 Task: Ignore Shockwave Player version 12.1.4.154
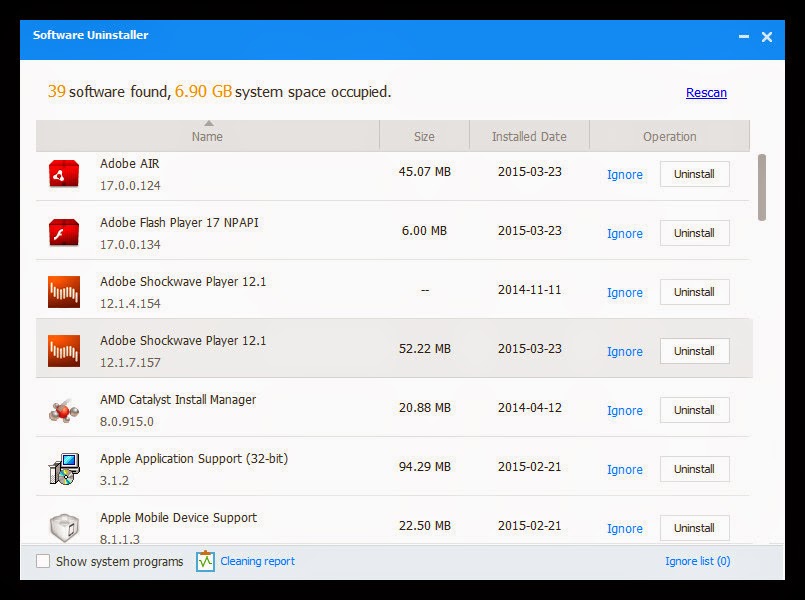[x=625, y=293]
